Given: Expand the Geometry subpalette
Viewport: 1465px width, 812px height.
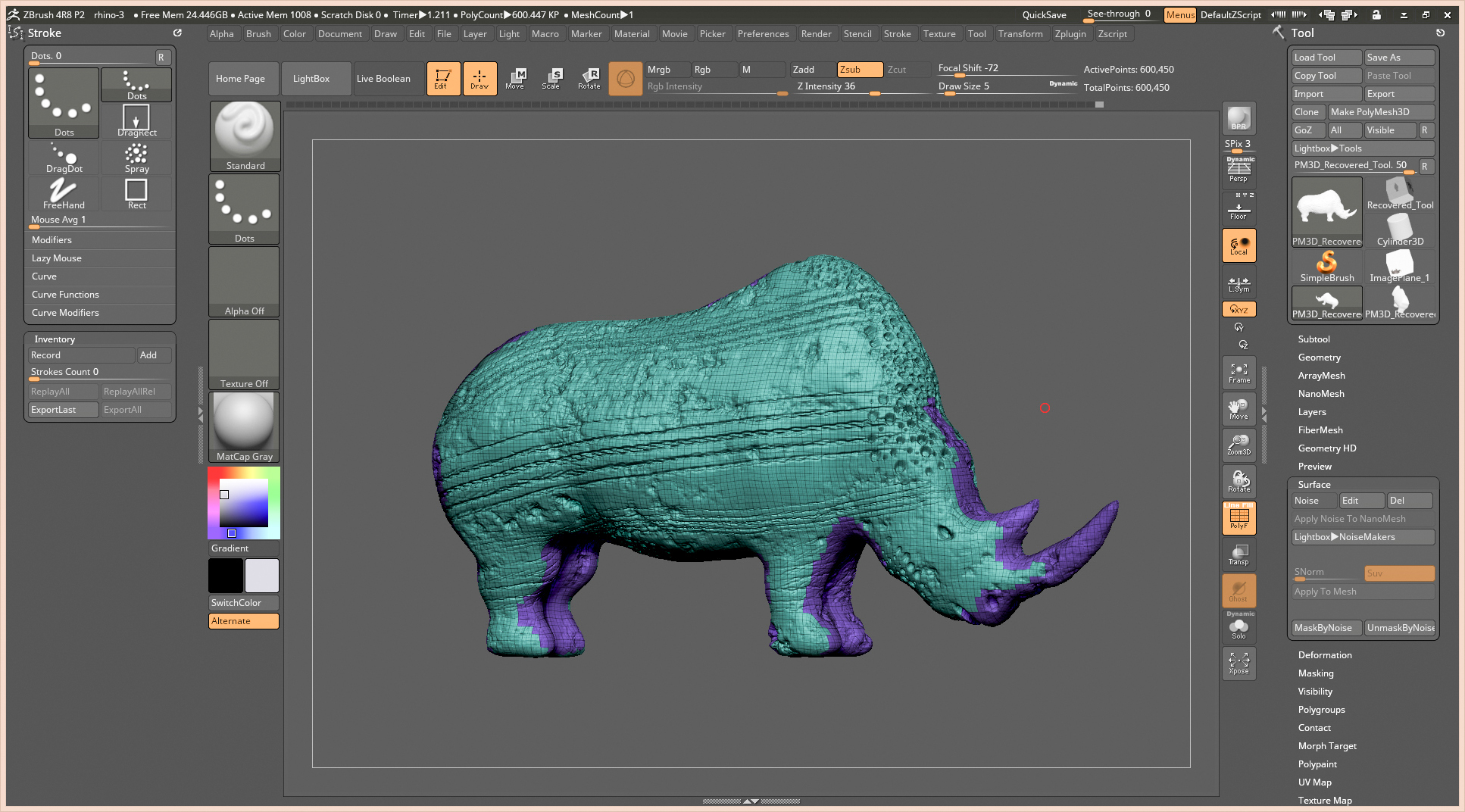Looking at the screenshot, I should [1319, 358].
